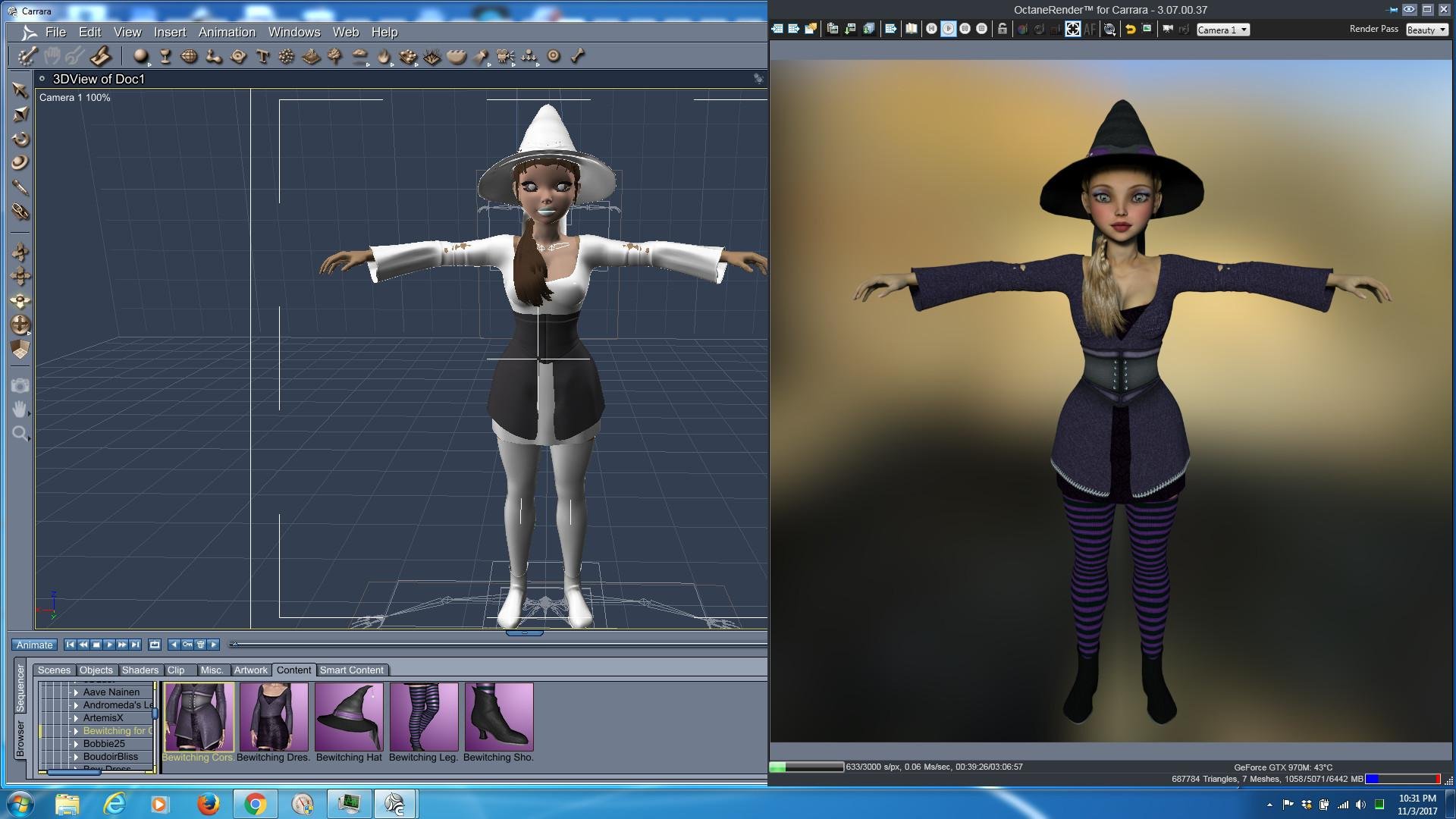
Task: Select the bone tool icon
Action: (578, 56)
